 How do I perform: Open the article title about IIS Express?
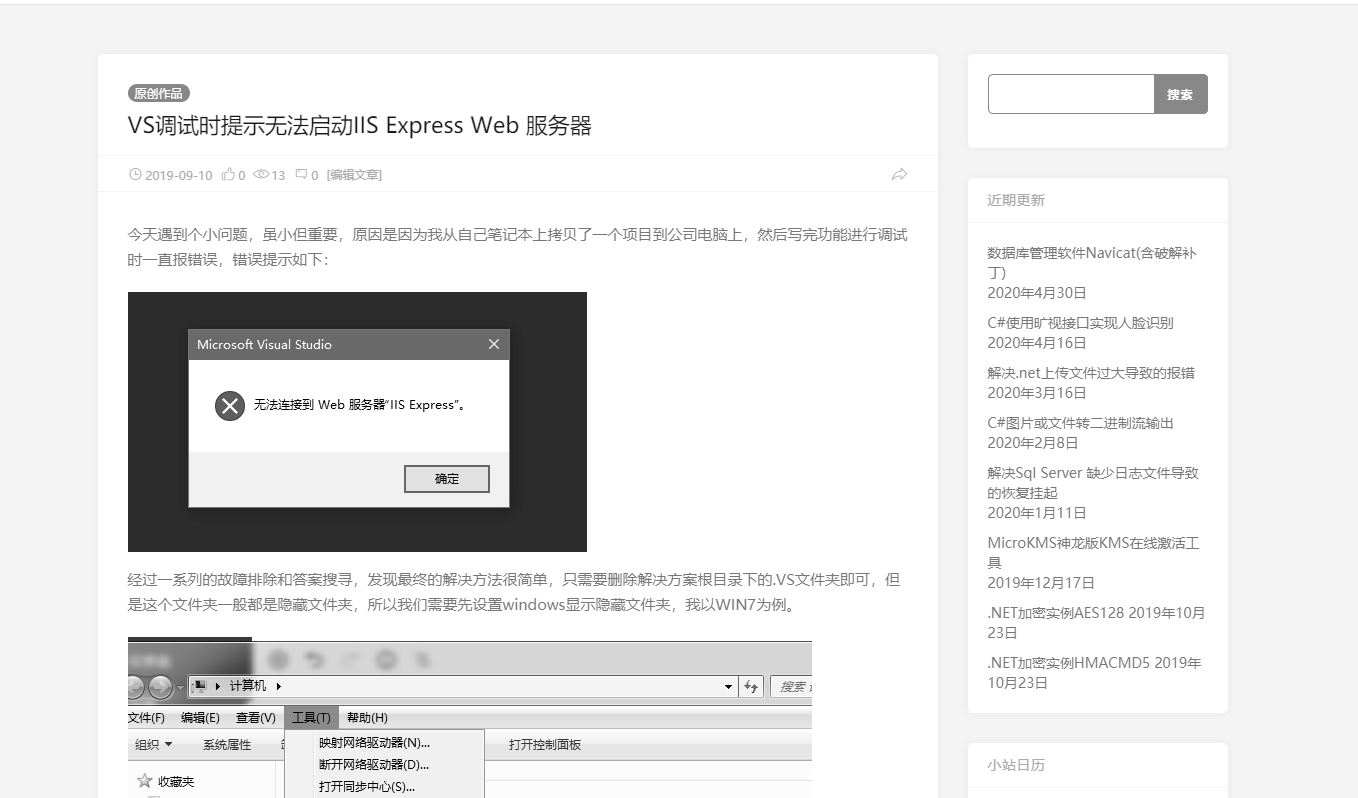(360, 126)
